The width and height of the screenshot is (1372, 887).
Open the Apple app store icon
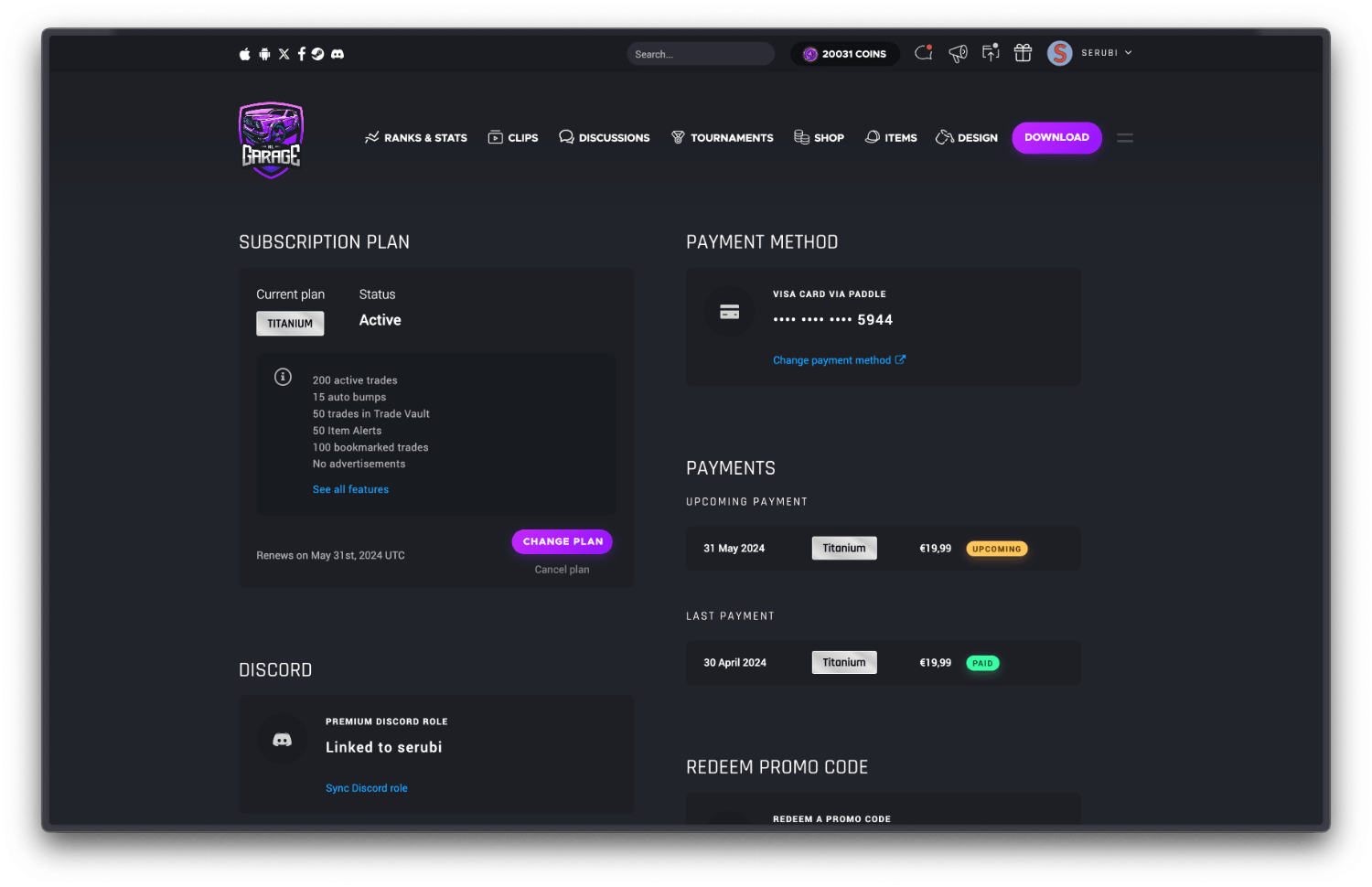(x=244, y=54)
